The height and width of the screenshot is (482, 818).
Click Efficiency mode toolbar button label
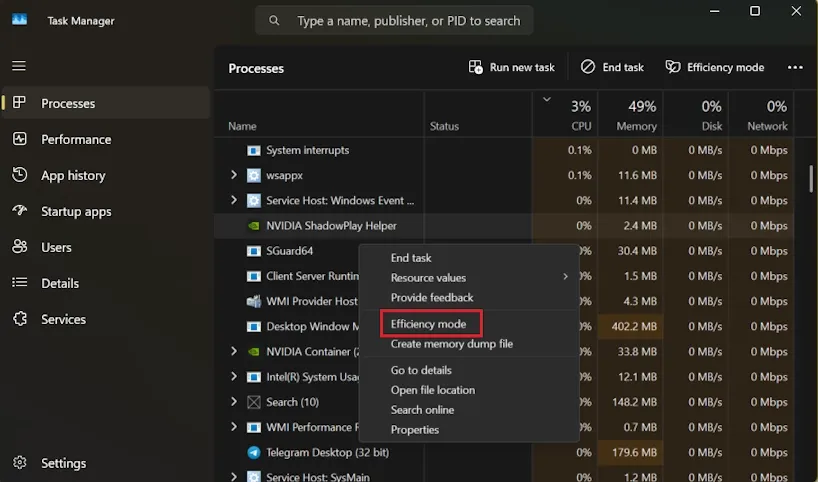(725, 67)
